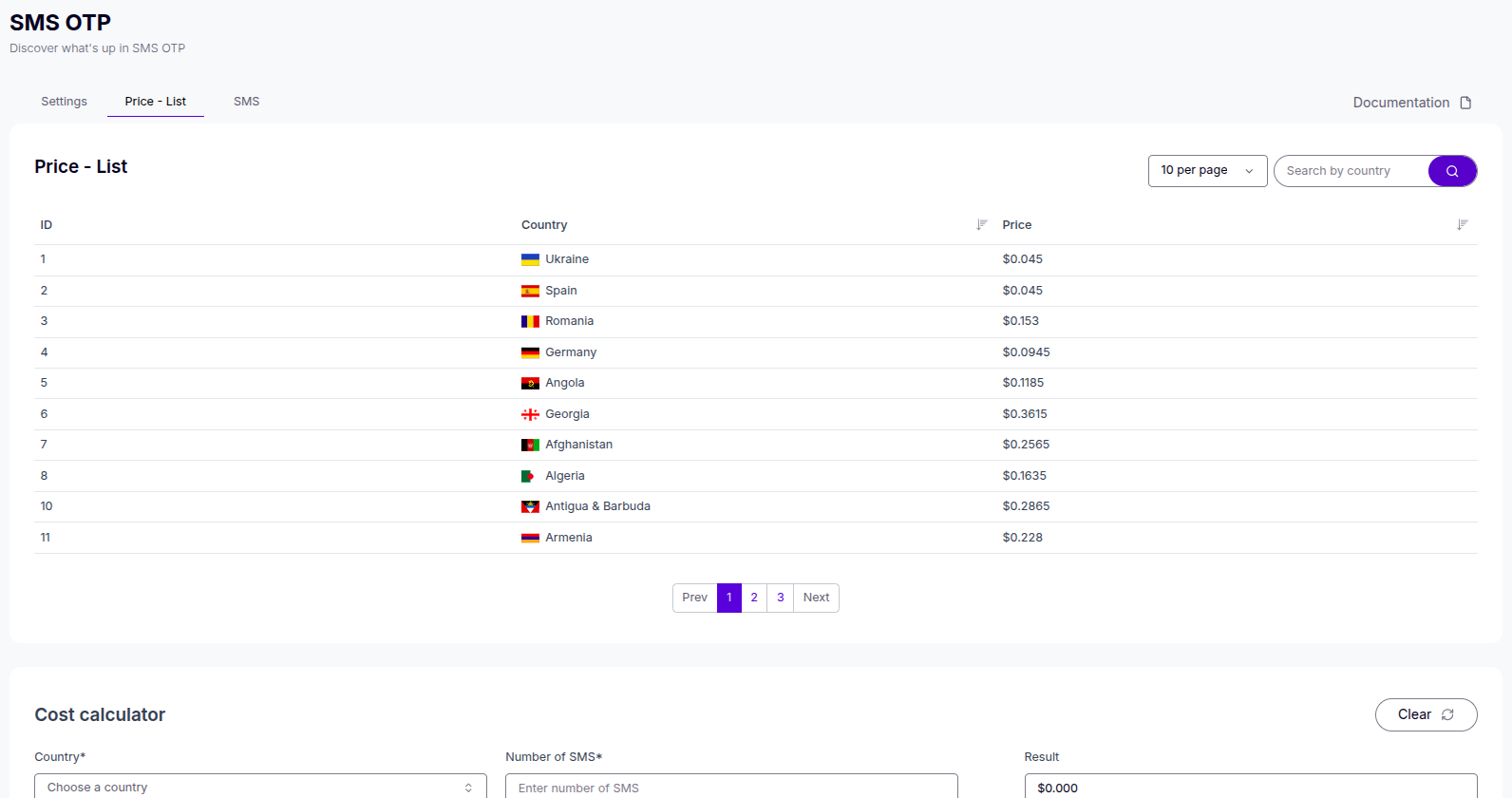Click the Prev pagination button
The height and width of the screenshot is (798, 1512).
(694, 598)
